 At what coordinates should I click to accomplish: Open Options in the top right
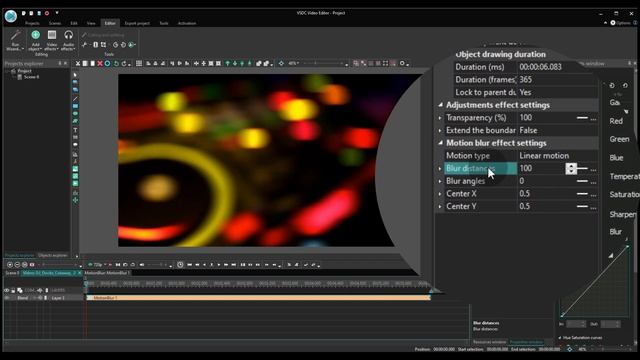point(621,23)
